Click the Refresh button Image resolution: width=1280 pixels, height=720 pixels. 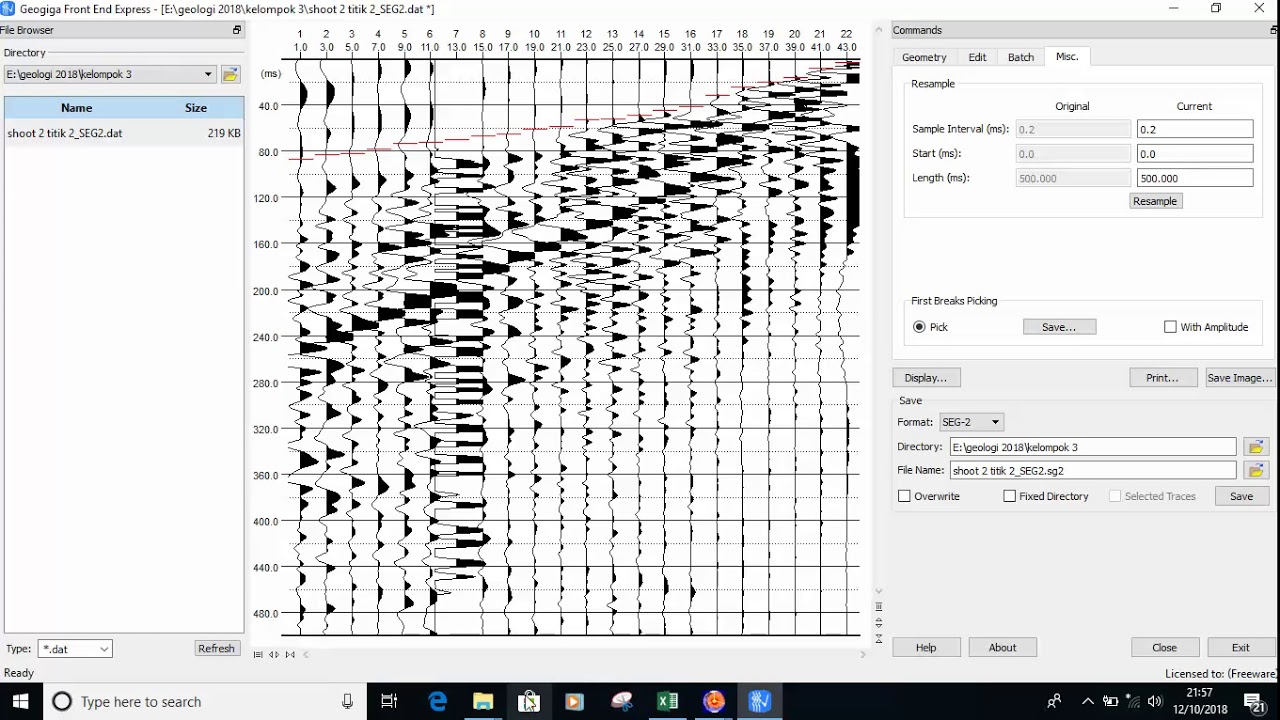pyautogui.click(x=216, y=648)
